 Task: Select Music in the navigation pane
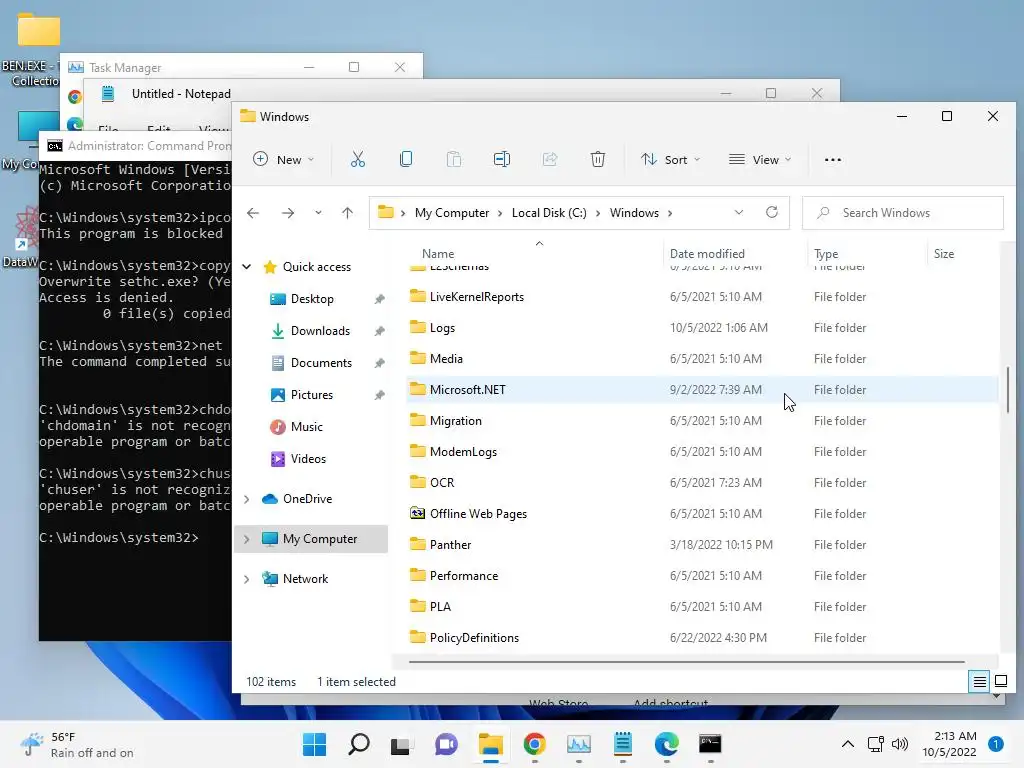point(306,427)
